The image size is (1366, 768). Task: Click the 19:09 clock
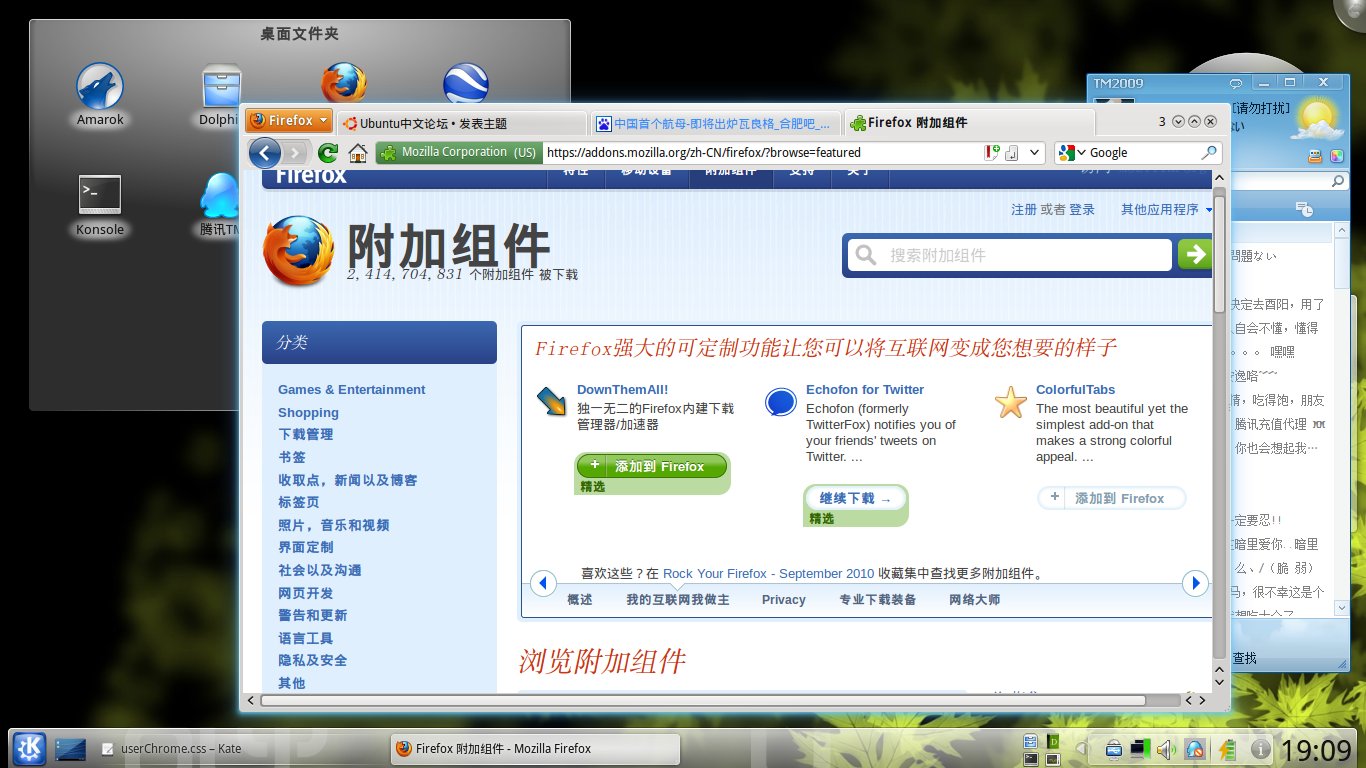pyautogui.click(x=1316, y=748)
